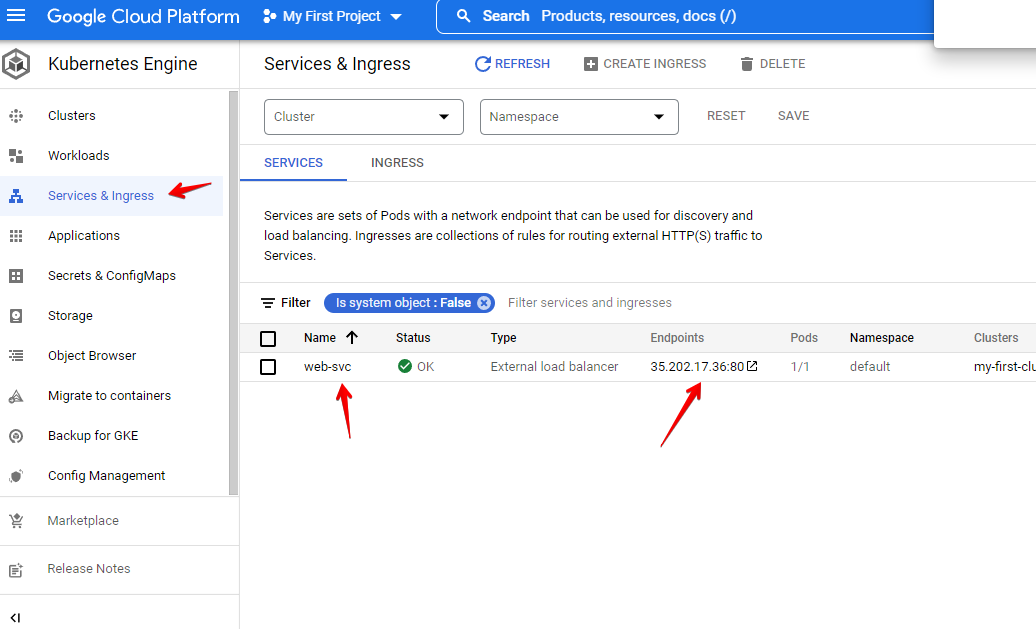Focus the Filter services and ingresses field

tap(589, 303)
